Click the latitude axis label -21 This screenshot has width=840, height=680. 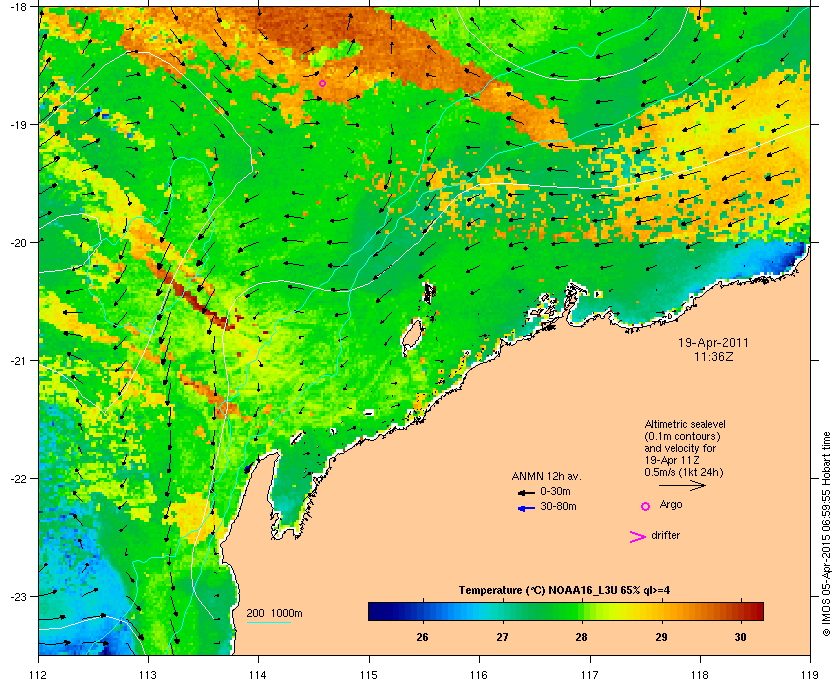tap(19, 361)
